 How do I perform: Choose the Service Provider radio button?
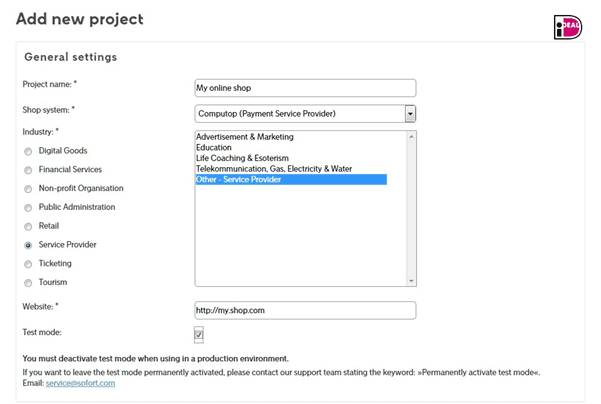pyautogui.click(x=28, y=245)
